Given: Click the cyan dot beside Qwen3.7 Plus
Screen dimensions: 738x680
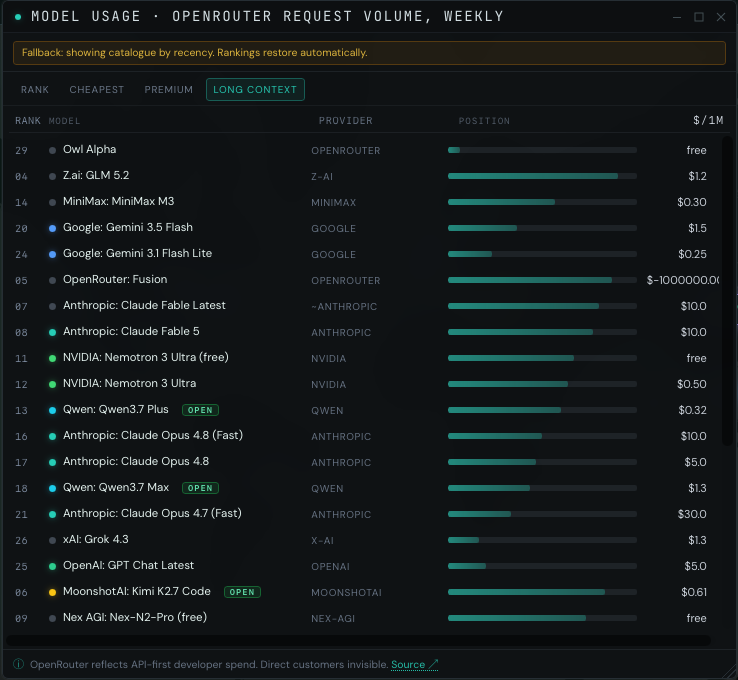Looking at the screenshot, I should pos(52,410).
